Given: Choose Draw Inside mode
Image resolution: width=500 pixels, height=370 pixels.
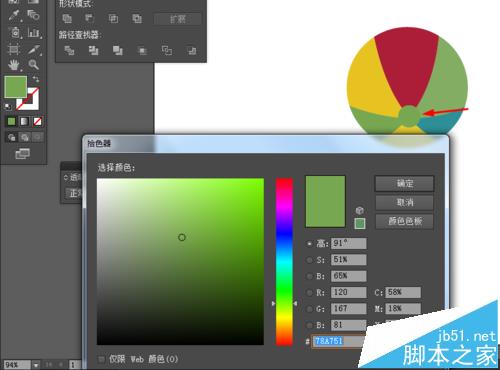Looking at the screenshot, I should (x=38, y=137).
